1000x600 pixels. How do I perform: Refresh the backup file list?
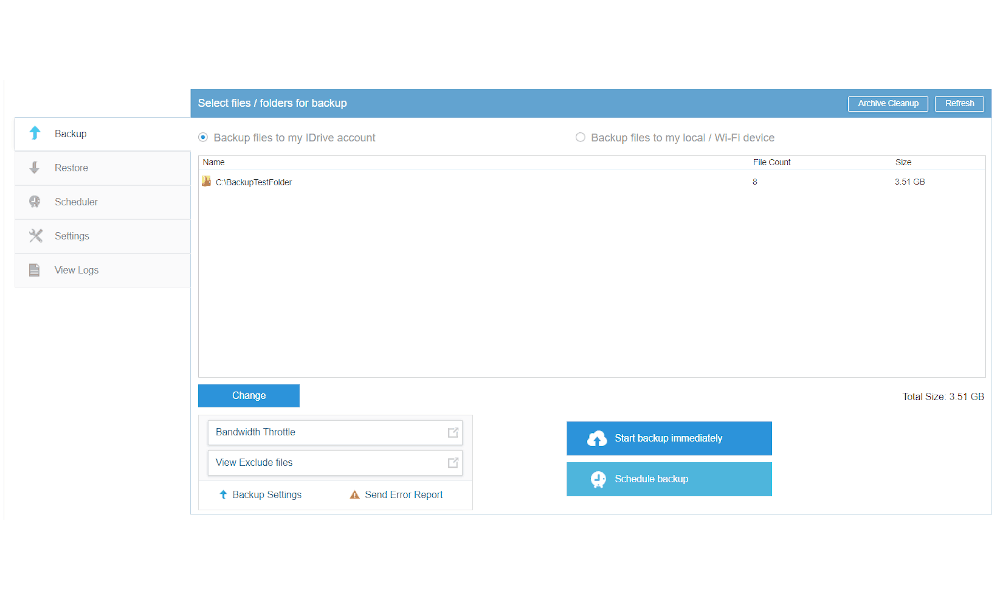[x=959, y=103]
